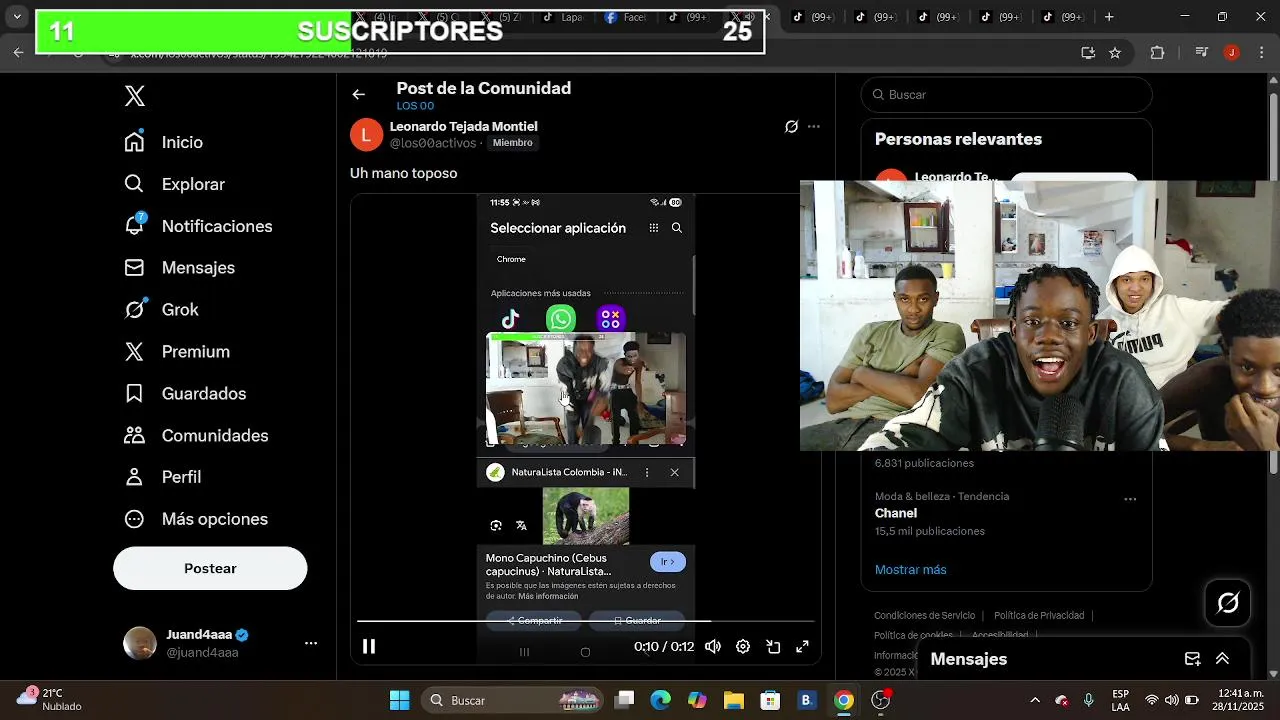1280x720 pixels.
Task: Click Grok explain icon on post
Action: (x=791, y=126)
